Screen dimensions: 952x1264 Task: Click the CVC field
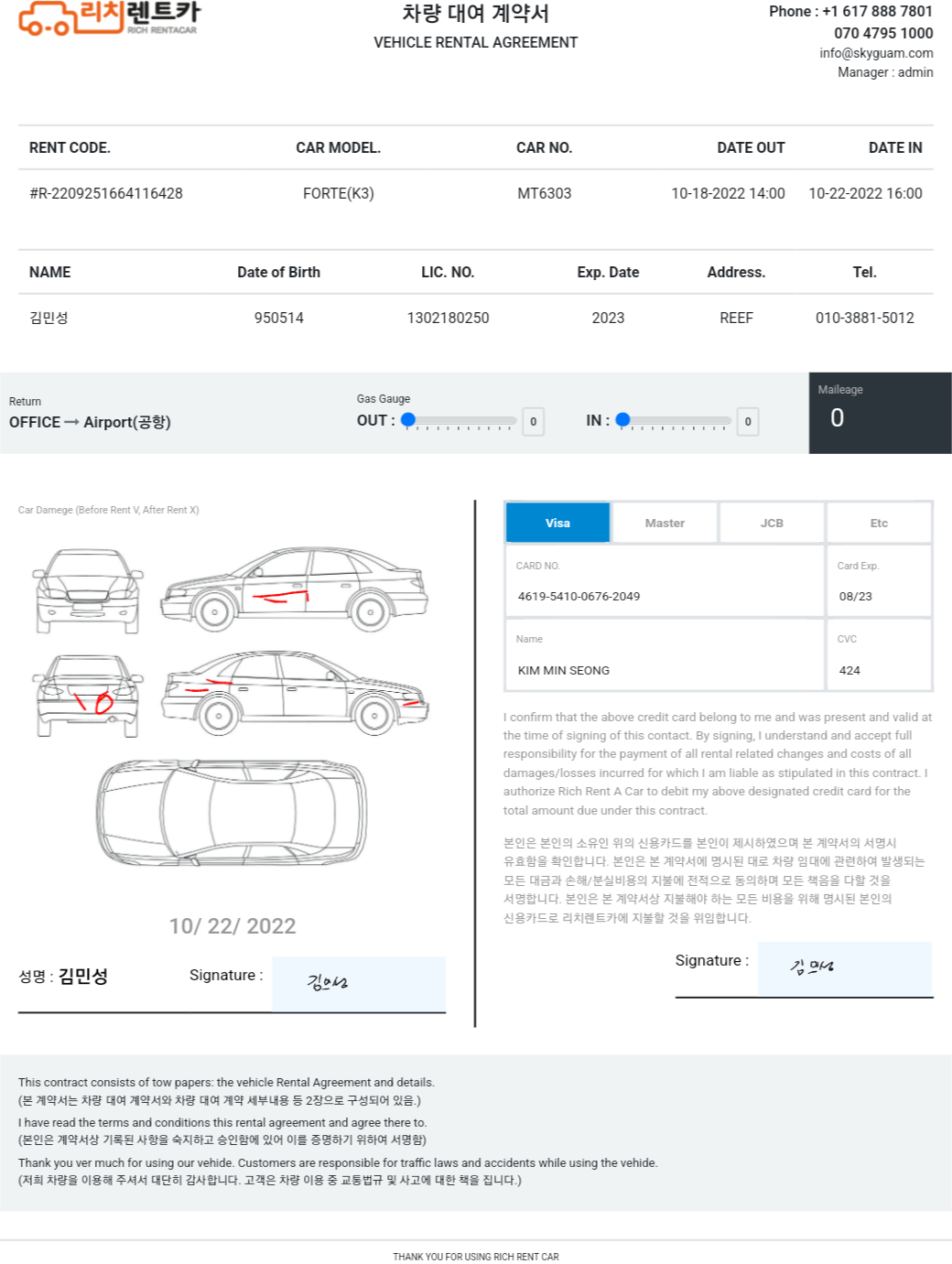coord(879,654)
